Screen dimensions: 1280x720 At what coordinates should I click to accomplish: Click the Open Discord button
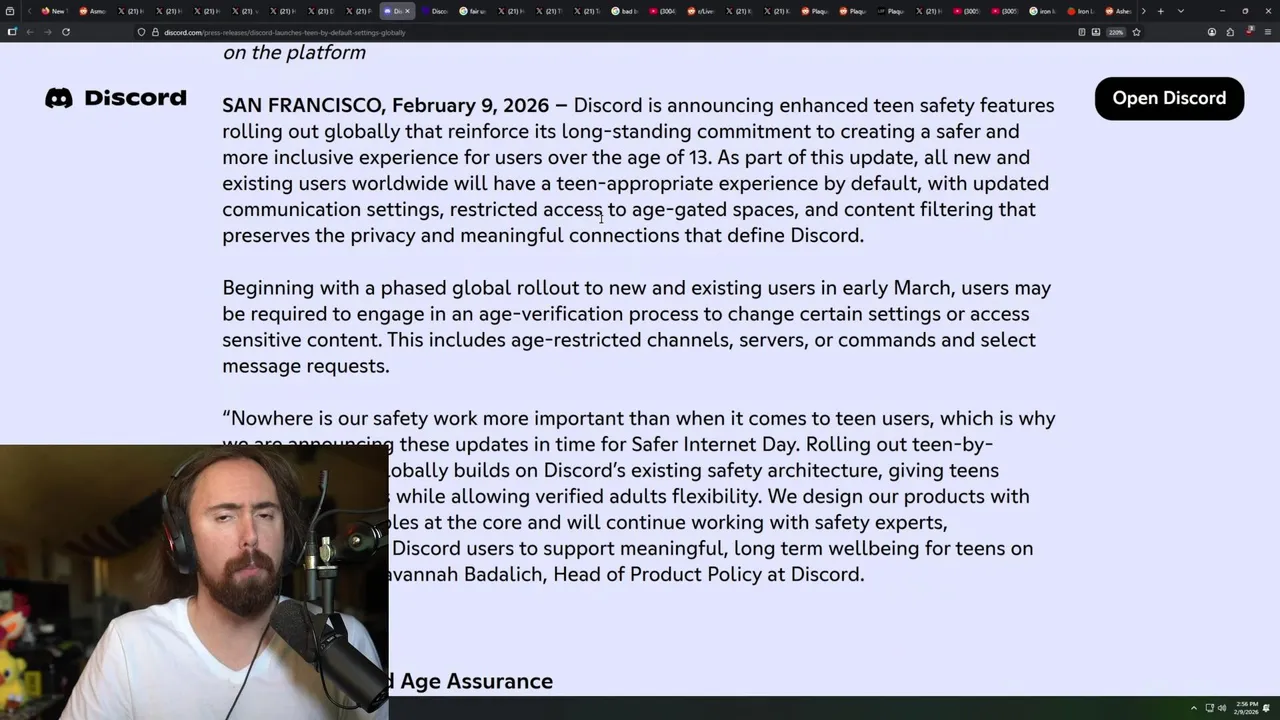pos(1169,98)
